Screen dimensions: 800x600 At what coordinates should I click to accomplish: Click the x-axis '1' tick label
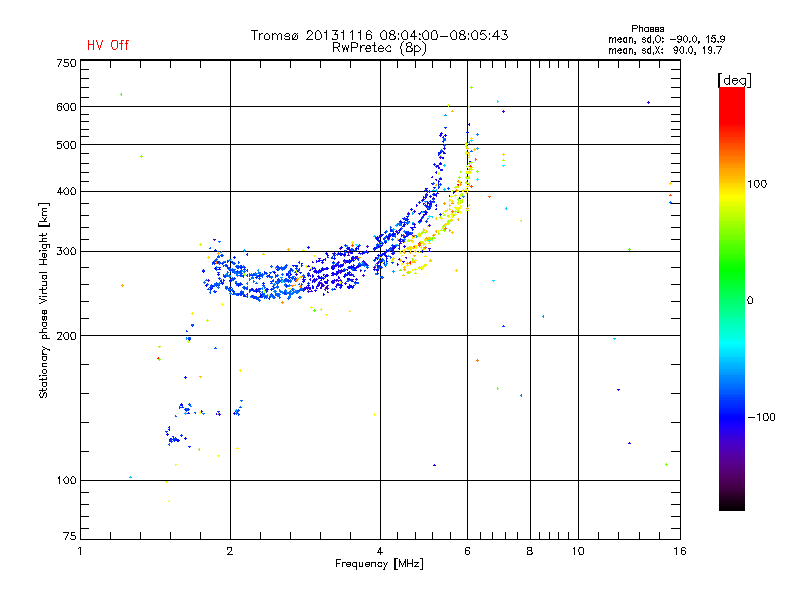coord(80,551)
